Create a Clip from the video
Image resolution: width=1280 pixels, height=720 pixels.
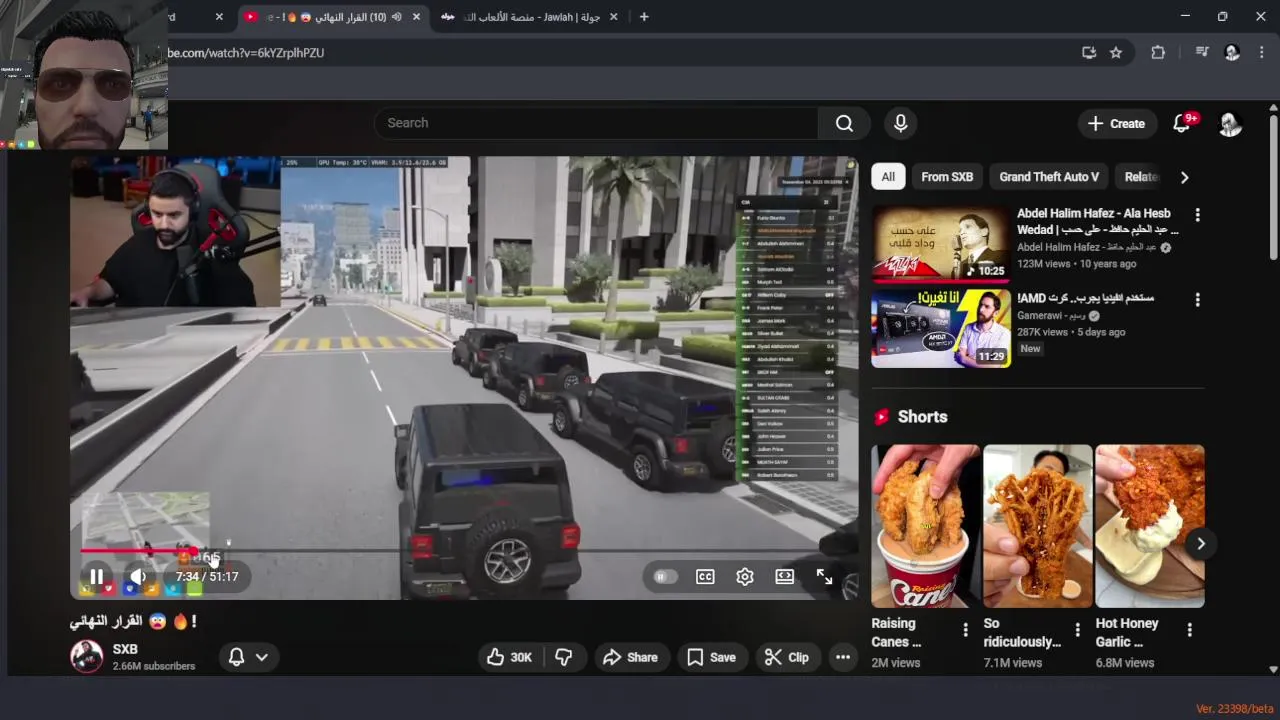pyautogui.click(x=786, y=657)
